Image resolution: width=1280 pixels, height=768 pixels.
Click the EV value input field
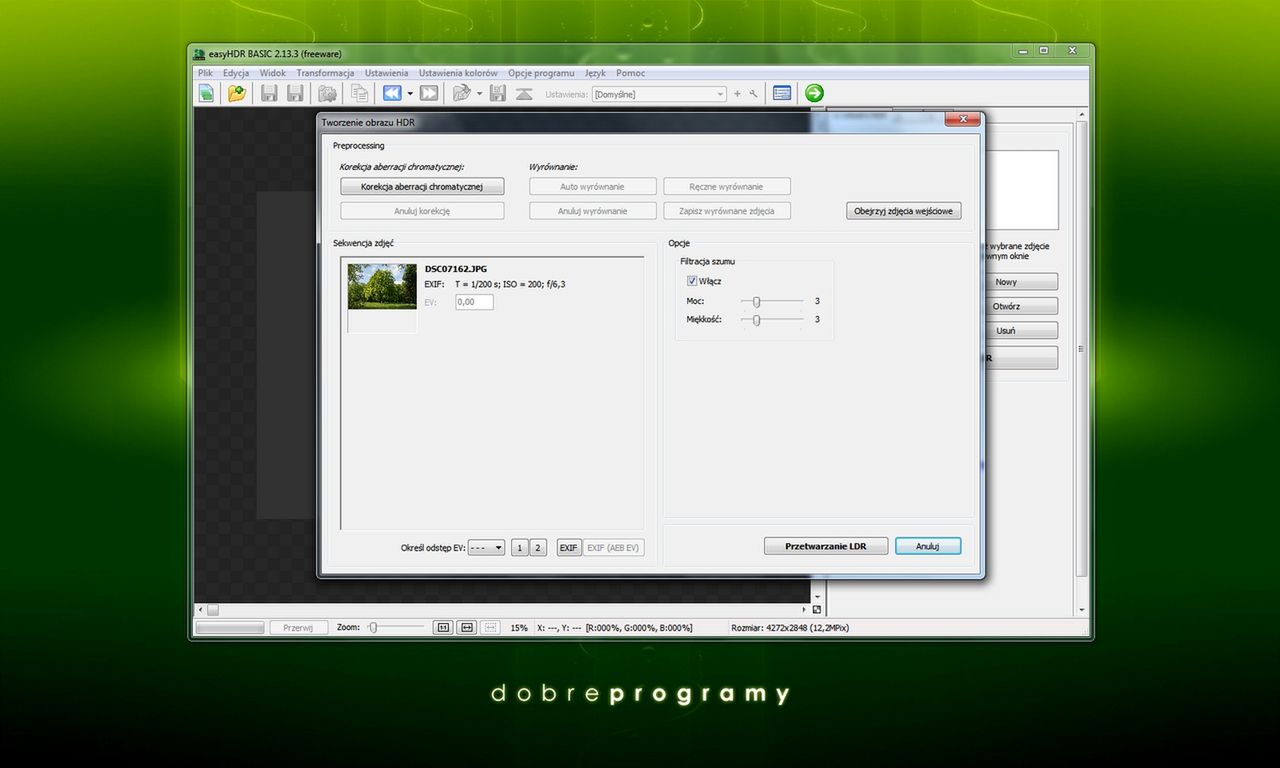click(474, 302)
